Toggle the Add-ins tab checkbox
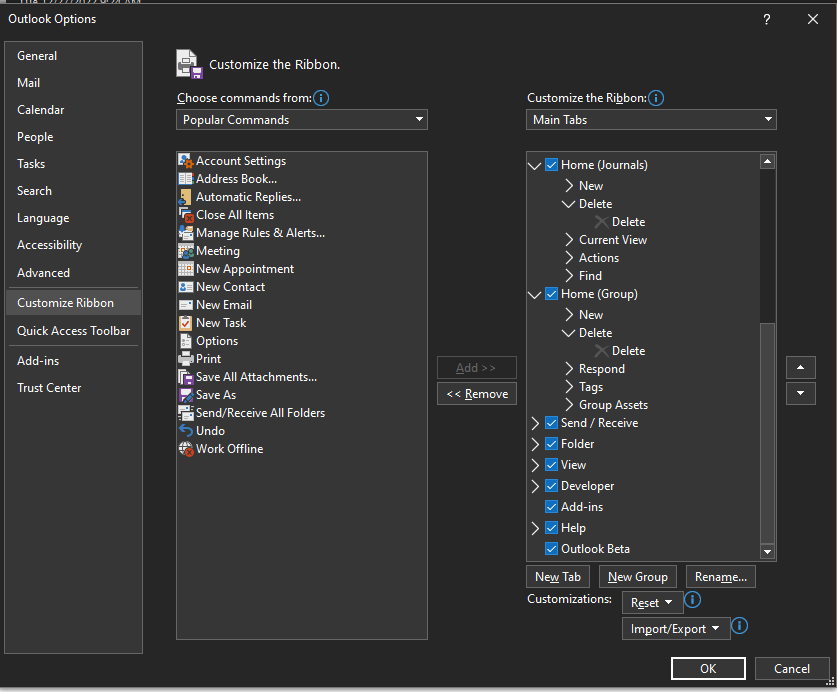This screenshot has height=692, width=837. click(550, 506)
